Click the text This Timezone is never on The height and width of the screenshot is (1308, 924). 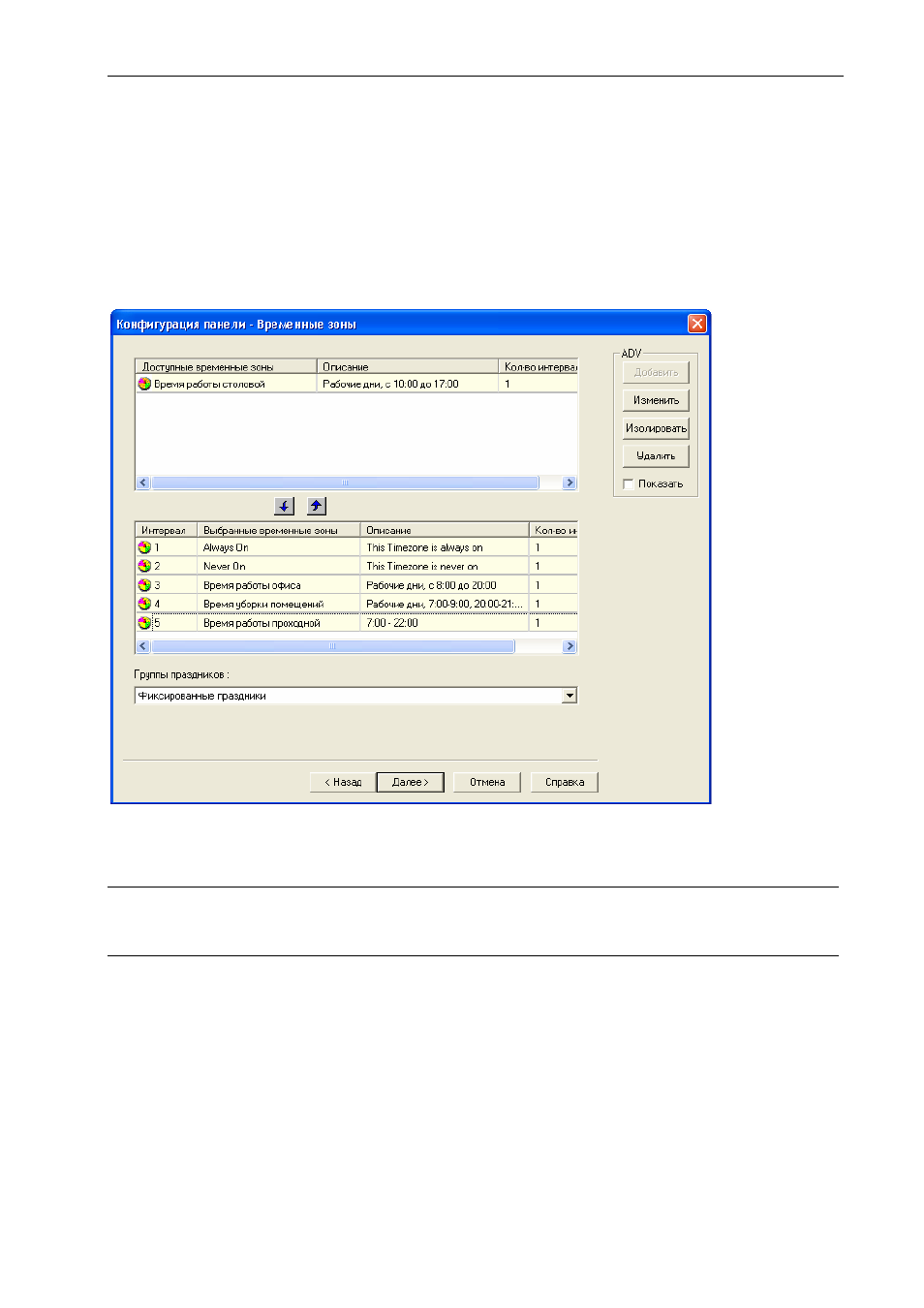click(x=422, y=566)
